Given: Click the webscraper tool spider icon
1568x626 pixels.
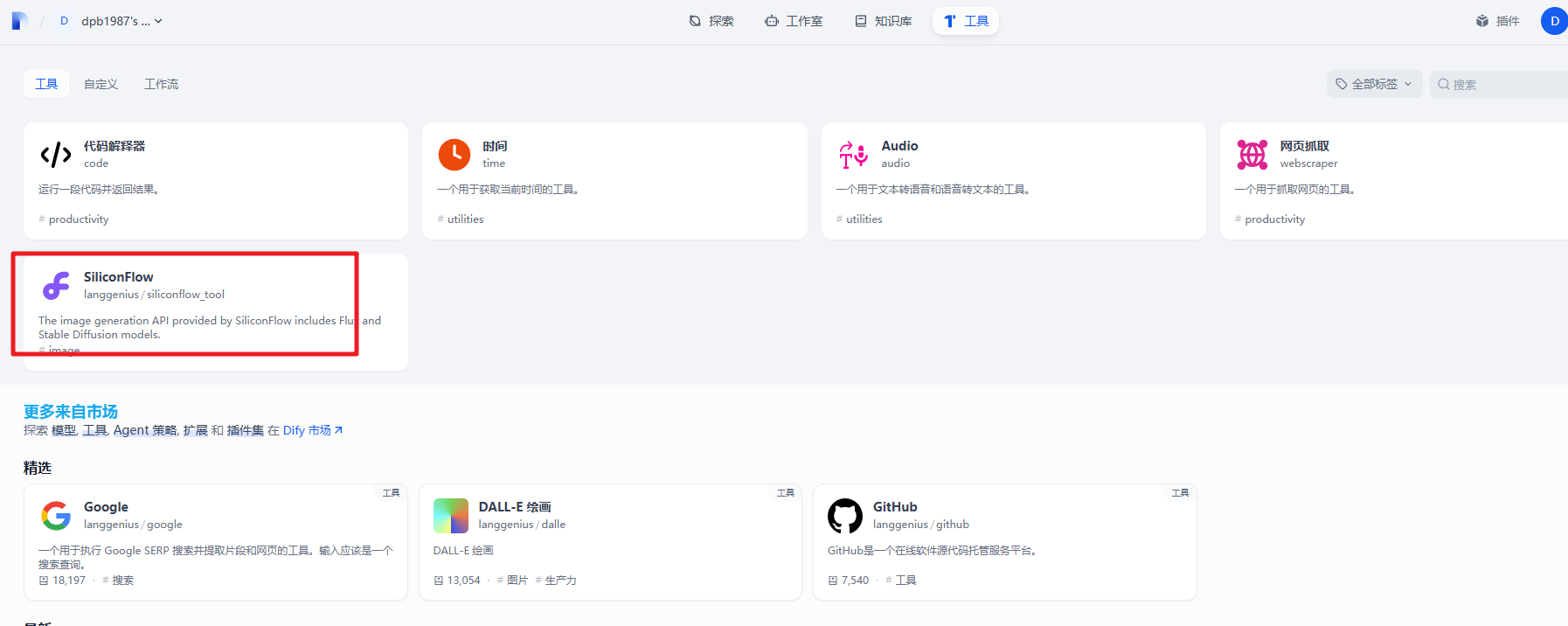Looking at the screenshot, I should 1252,155.
